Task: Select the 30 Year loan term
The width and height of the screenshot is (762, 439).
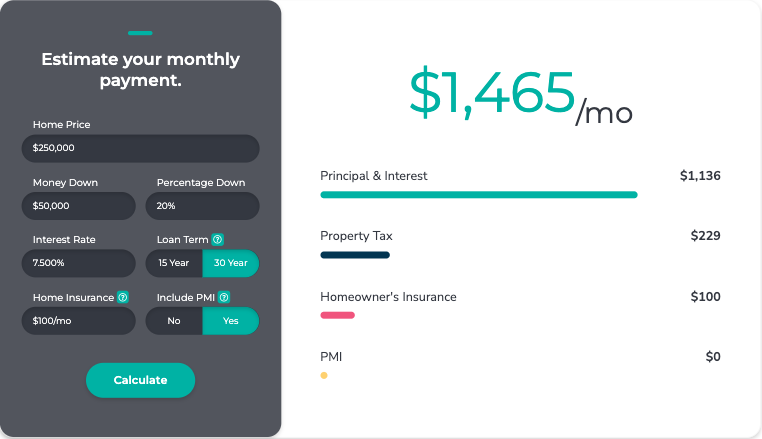Action: (x=230, y=263)
